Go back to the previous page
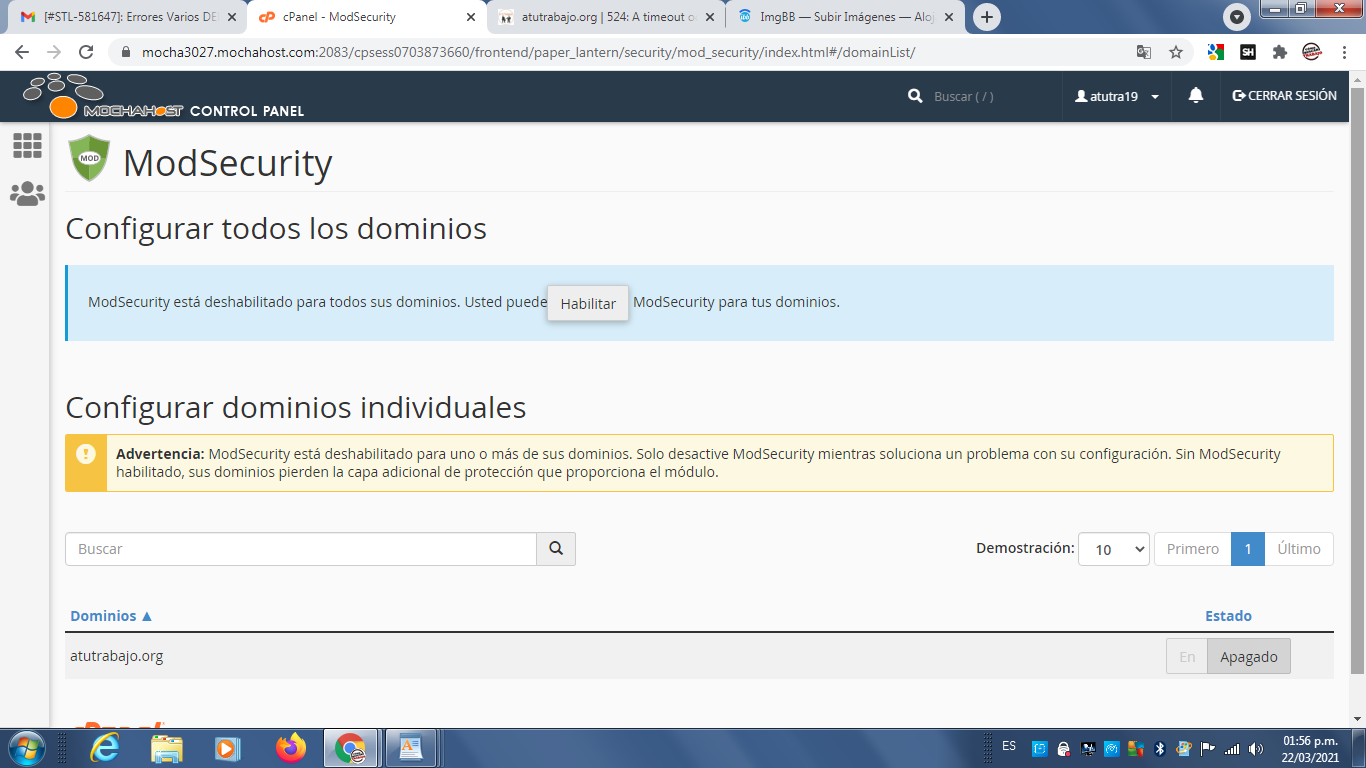1366x768 pixels. point(22,52)
